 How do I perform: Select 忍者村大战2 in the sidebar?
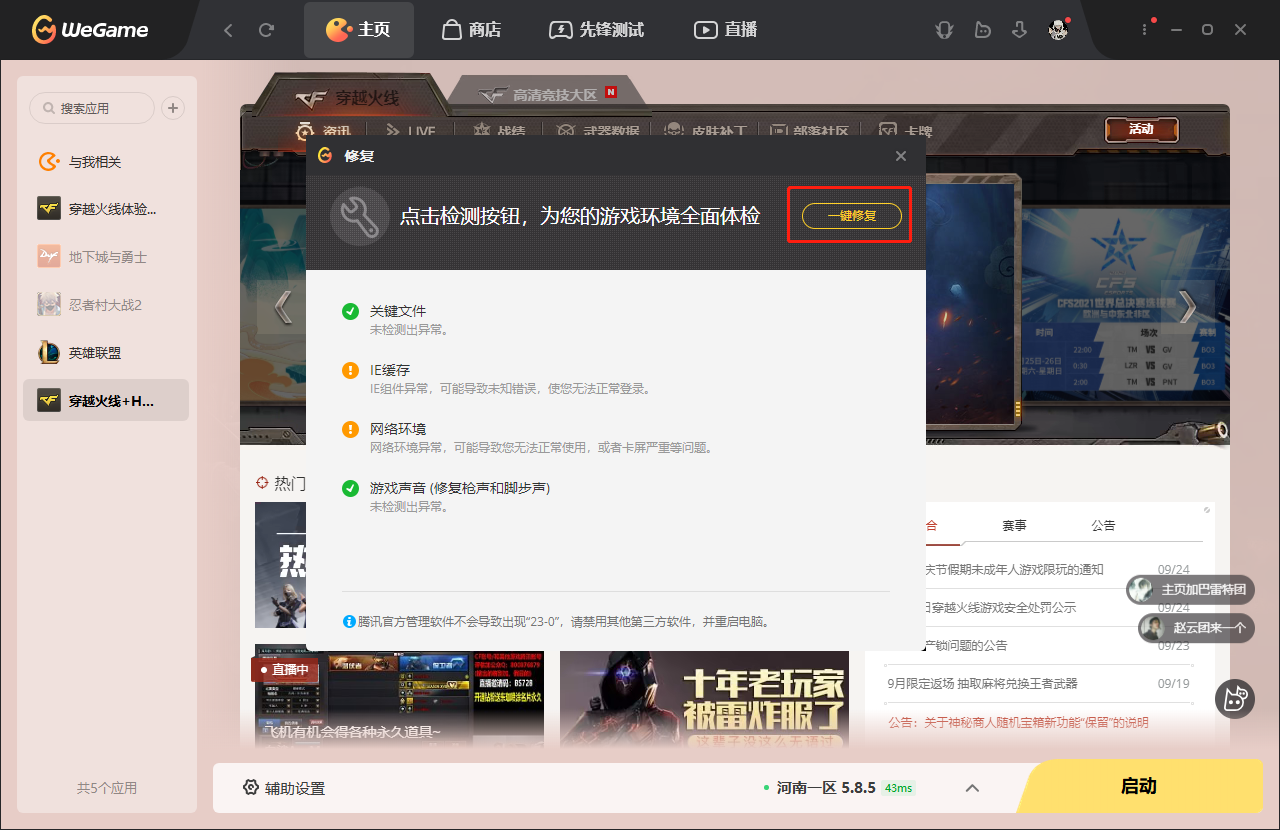coord(106,304)
